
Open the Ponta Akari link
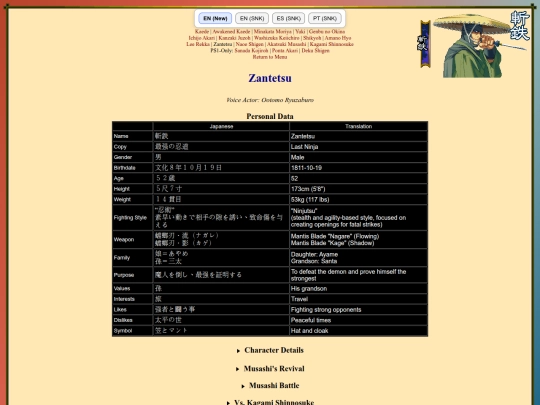tap(285, 51)
